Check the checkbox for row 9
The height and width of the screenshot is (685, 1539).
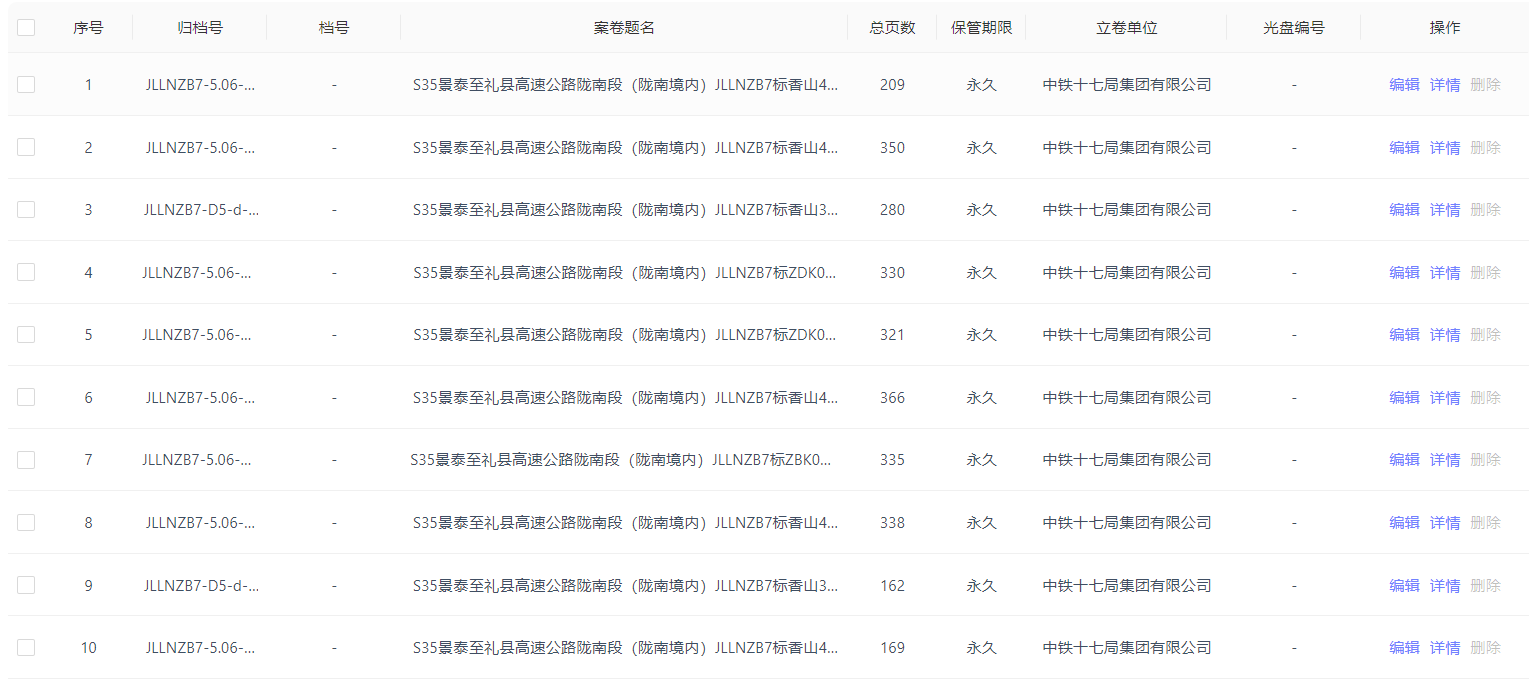(x=26, y=585)
